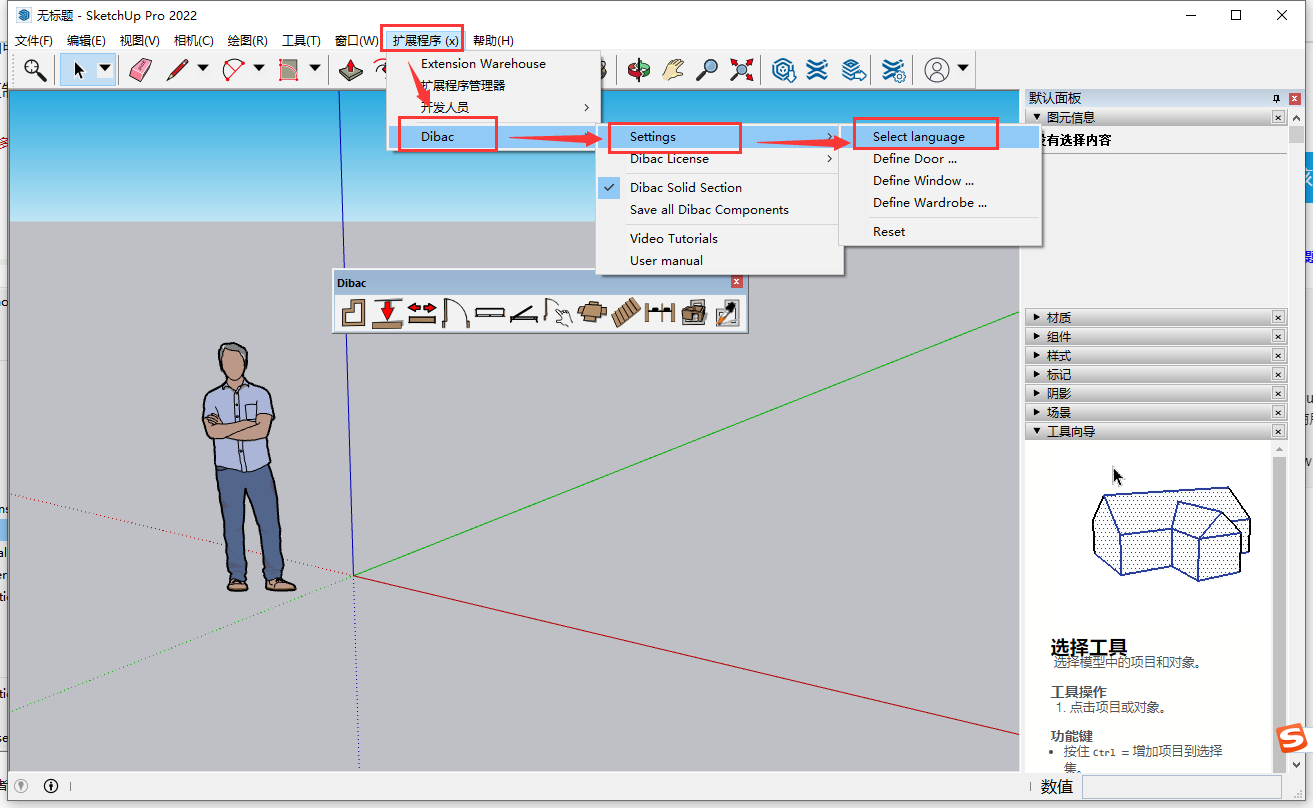
Task: Click the Zoom Extents toolbar icon
Action: [x=741, y=69]
